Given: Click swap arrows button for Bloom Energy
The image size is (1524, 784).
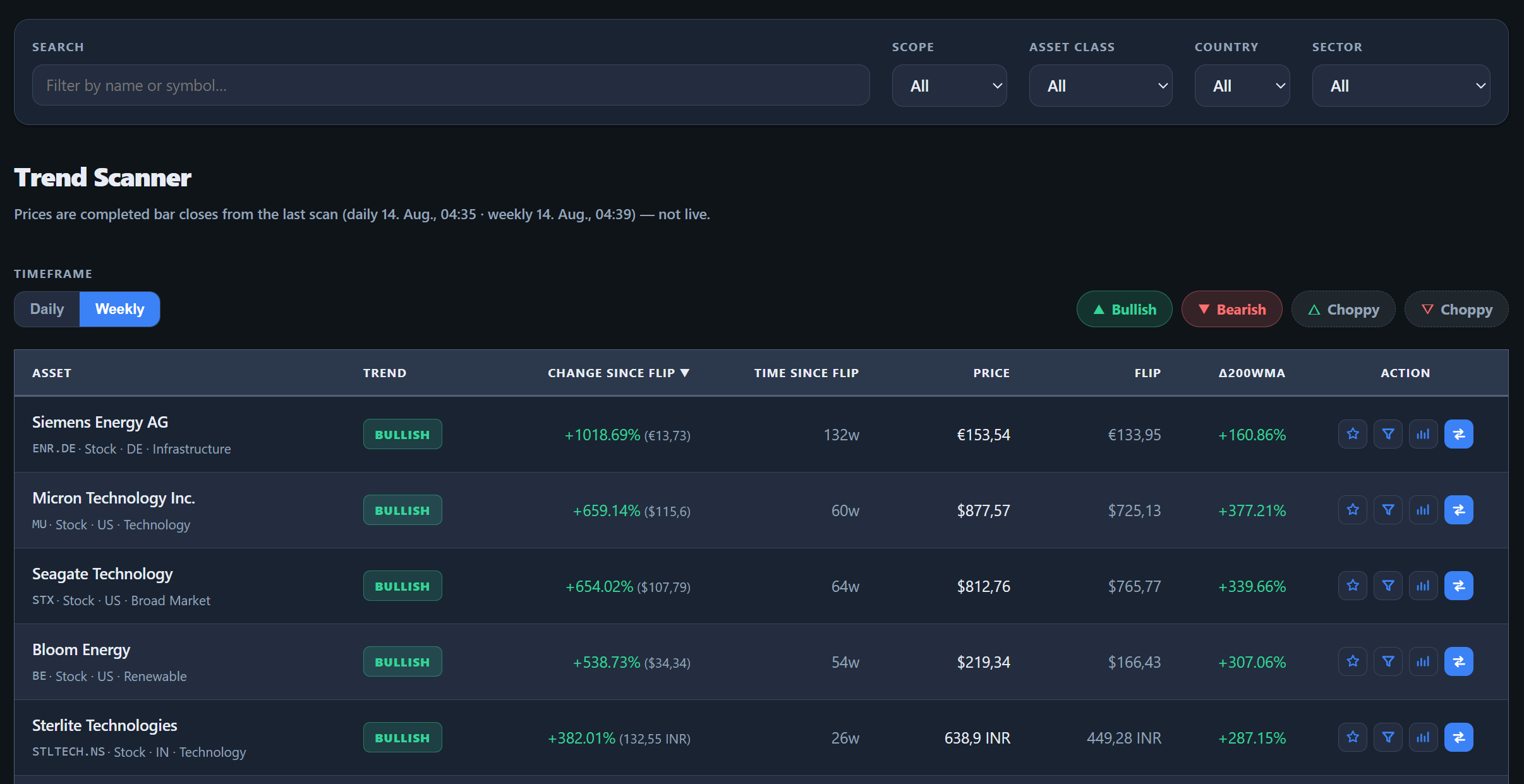Looking at the screenshot, I should point(1458,661).
